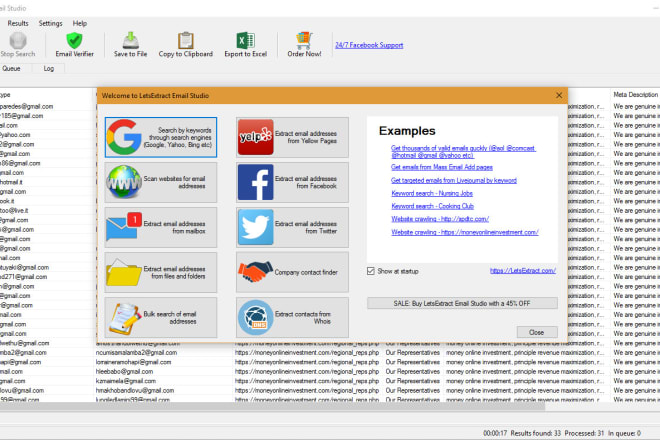Open Livejournal targeted emails example
Viewport: 660px width, 440px height.
tap(454, 180)
